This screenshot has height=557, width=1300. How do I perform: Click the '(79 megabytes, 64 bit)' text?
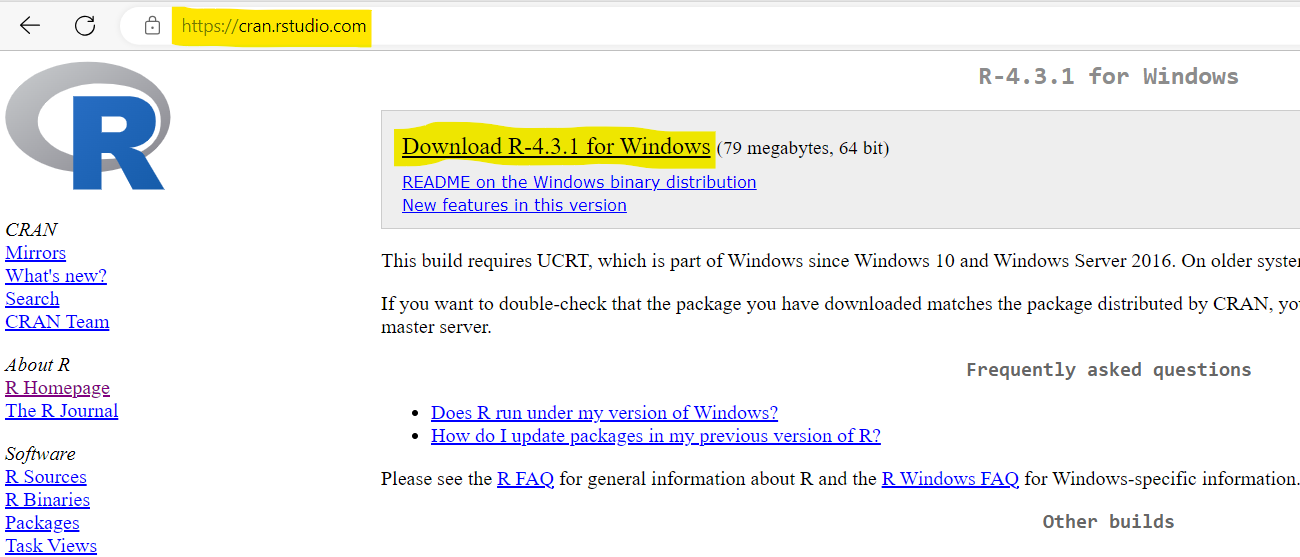[802, 149]
